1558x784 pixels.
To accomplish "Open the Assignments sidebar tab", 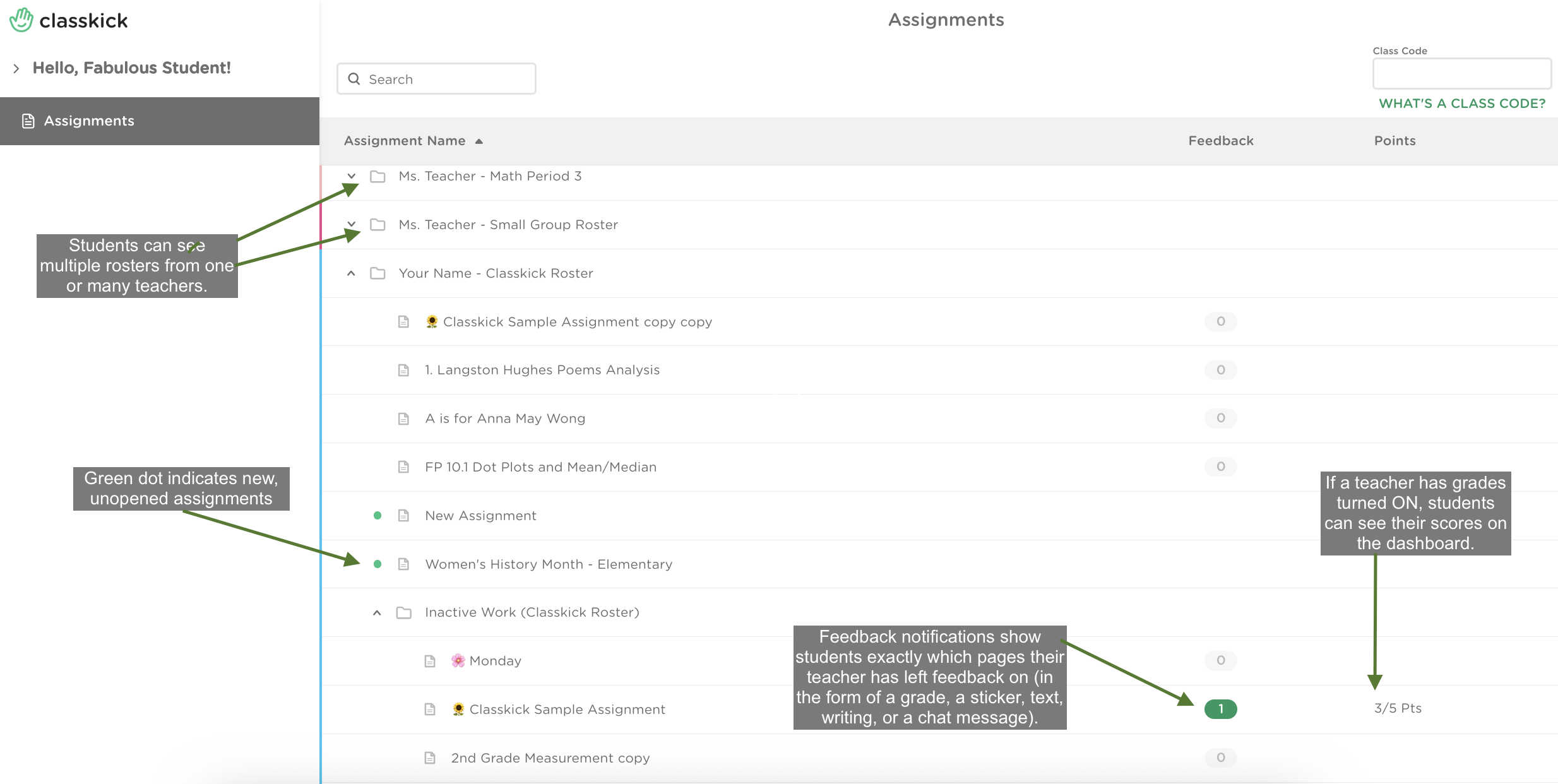I will [160, 121].
